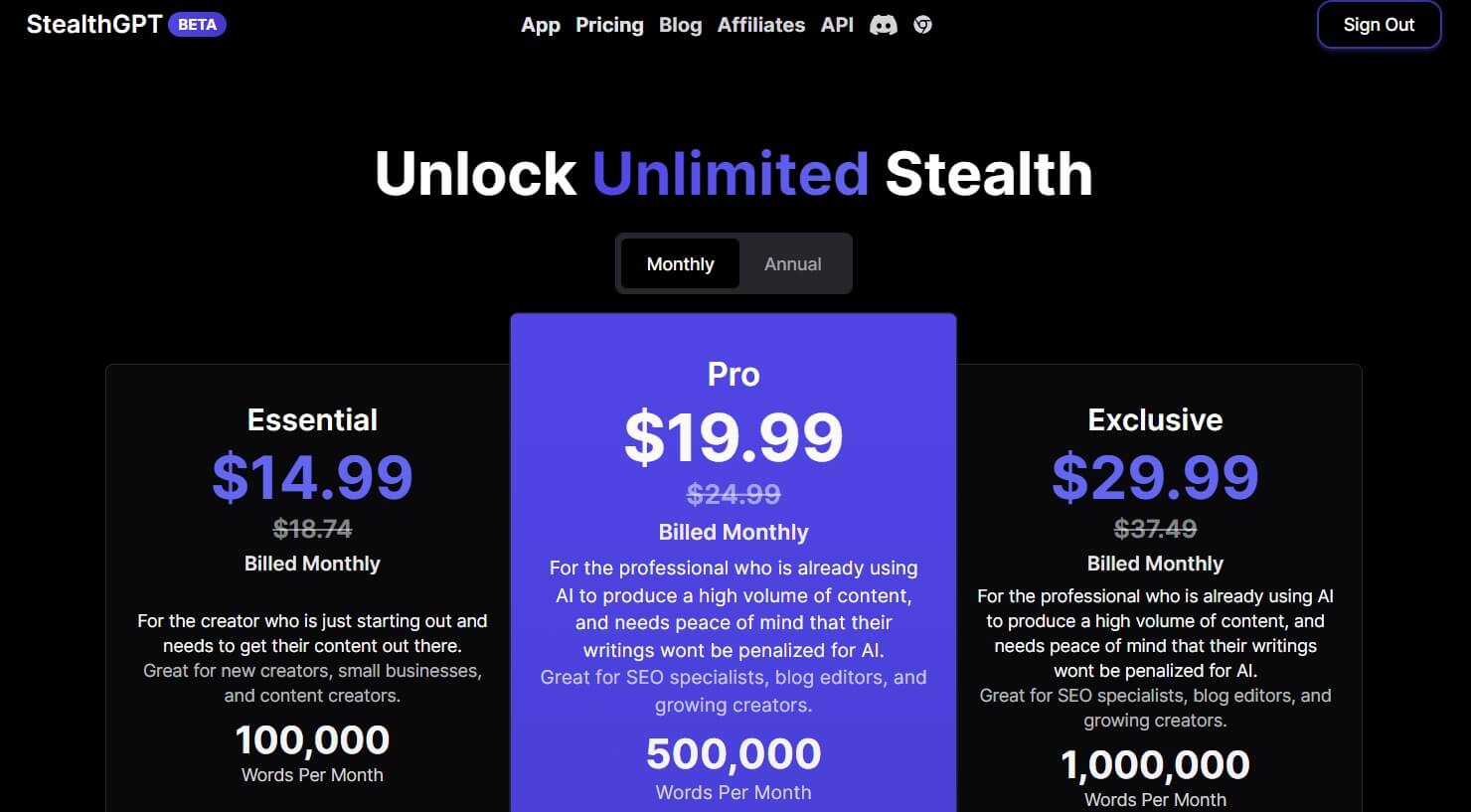Image resolution: width=1471 pixels, height=812 pixels.
Task: Click the Essential plan title
Action: (312, 419)
